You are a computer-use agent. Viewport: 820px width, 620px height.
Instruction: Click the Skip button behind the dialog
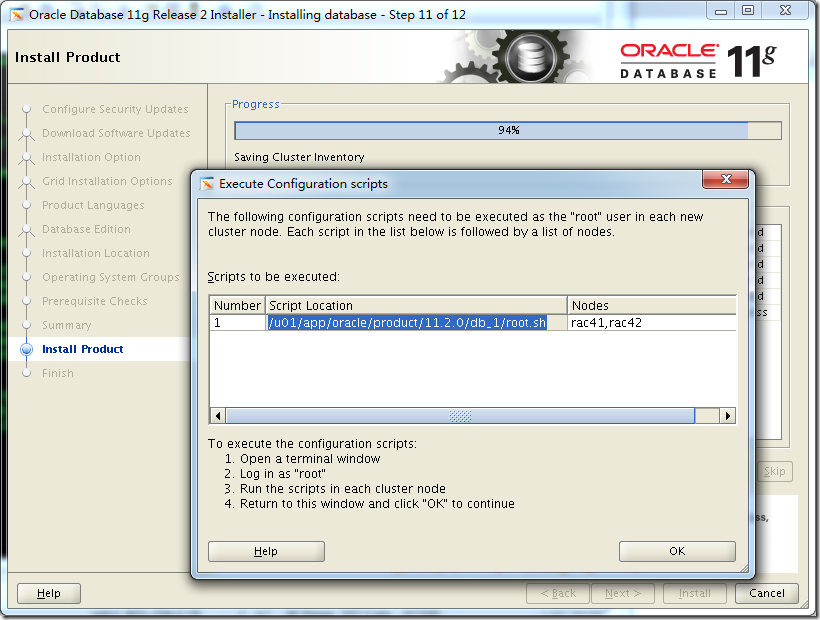click(x=775, y=471)
